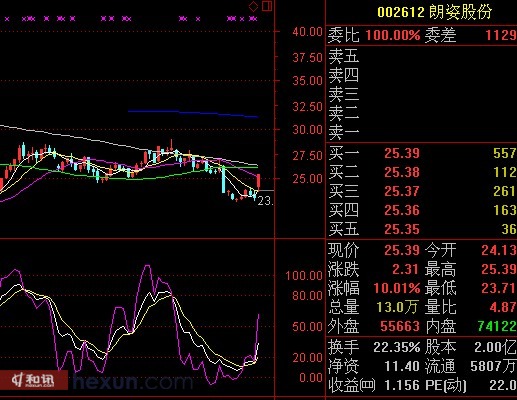Click the long cyan gap-down candlestick
517x400 pixels.
[223, 179]
